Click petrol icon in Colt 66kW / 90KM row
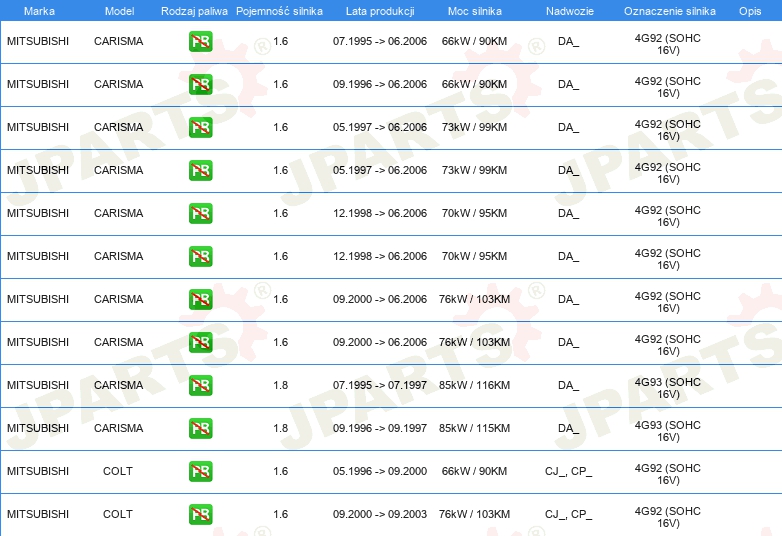 (x=200, y=471)
